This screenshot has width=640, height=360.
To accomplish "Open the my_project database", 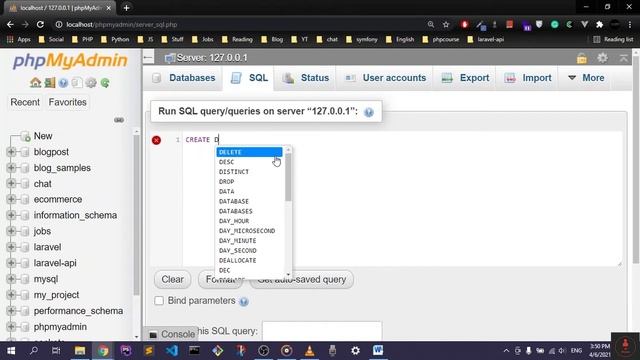I will click(x=56, y=295).
